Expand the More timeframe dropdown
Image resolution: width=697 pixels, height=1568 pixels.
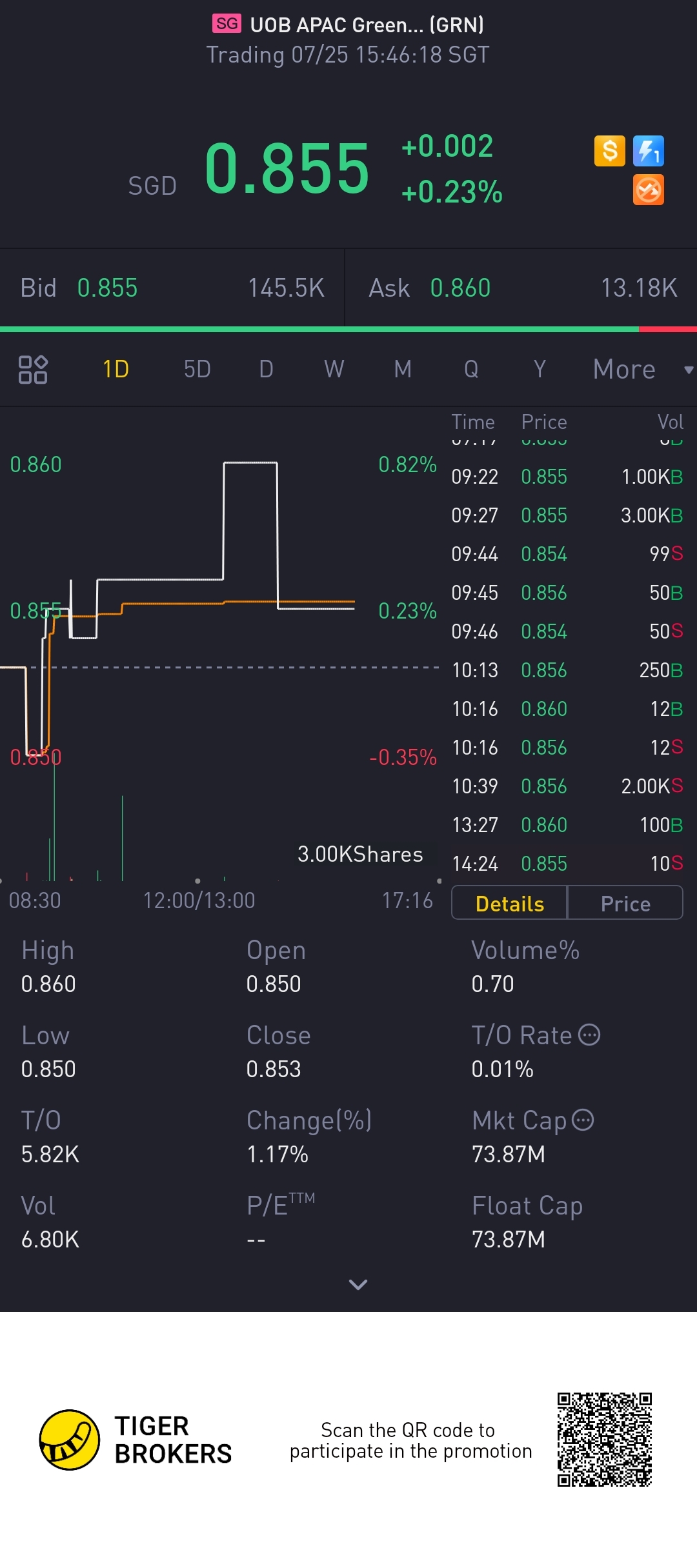coord(643,370)
